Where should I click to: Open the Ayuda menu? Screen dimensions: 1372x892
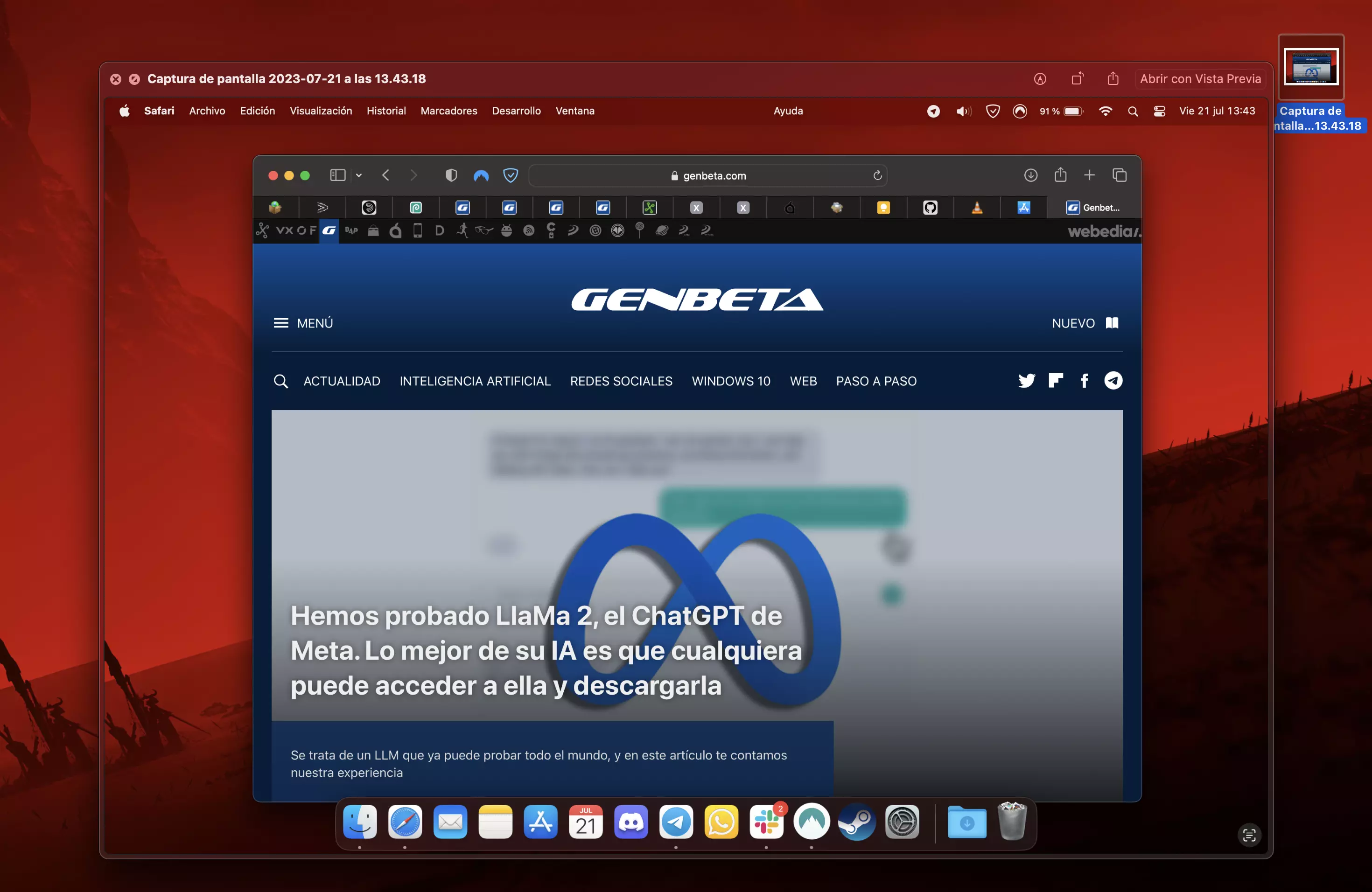[x=787, y=111]
